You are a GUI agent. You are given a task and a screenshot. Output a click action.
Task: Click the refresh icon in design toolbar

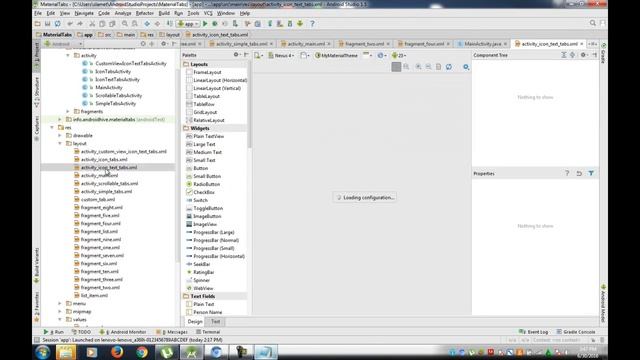tap(449, 67)
